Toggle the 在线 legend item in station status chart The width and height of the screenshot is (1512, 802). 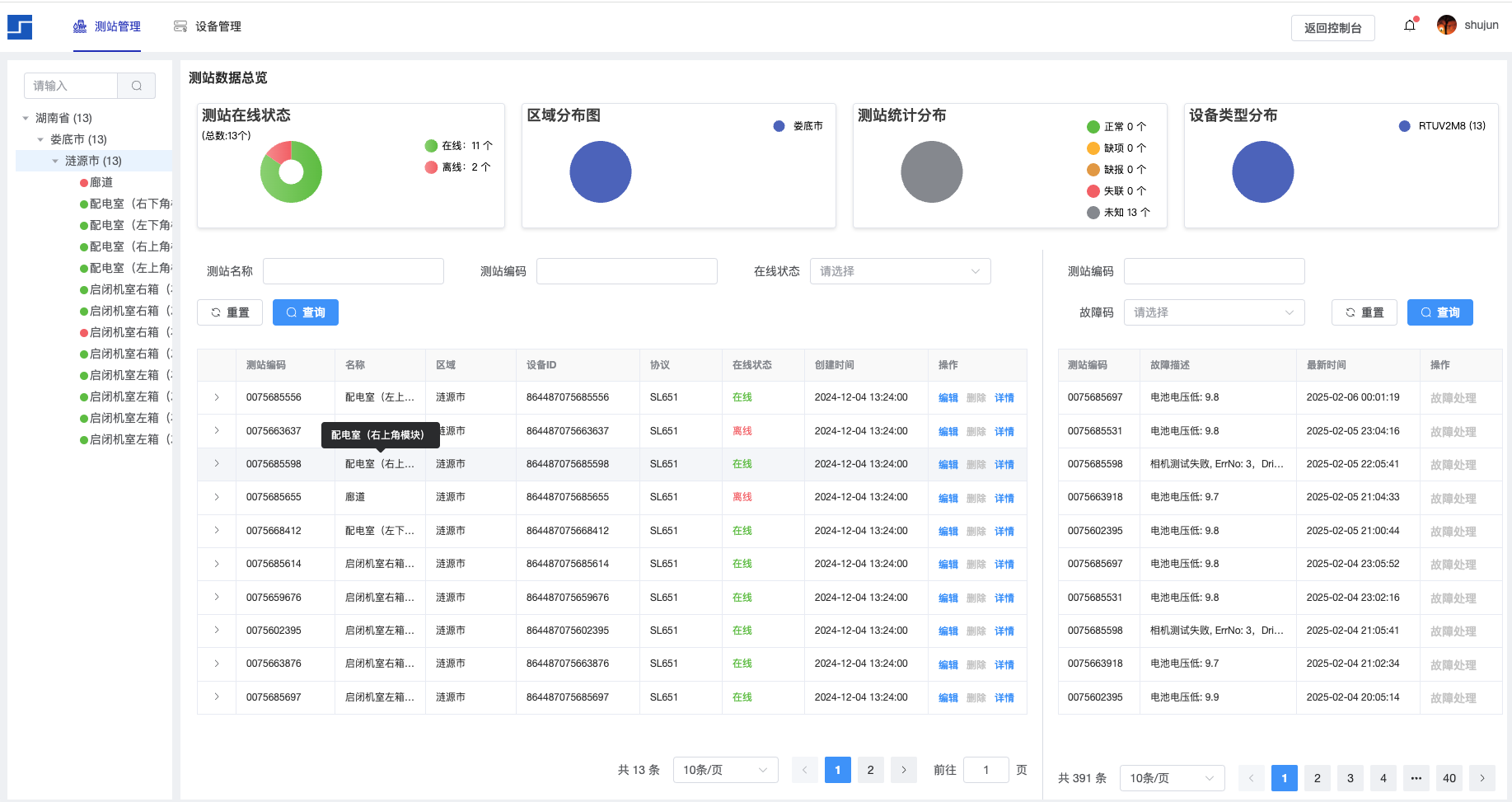(458, 146)
